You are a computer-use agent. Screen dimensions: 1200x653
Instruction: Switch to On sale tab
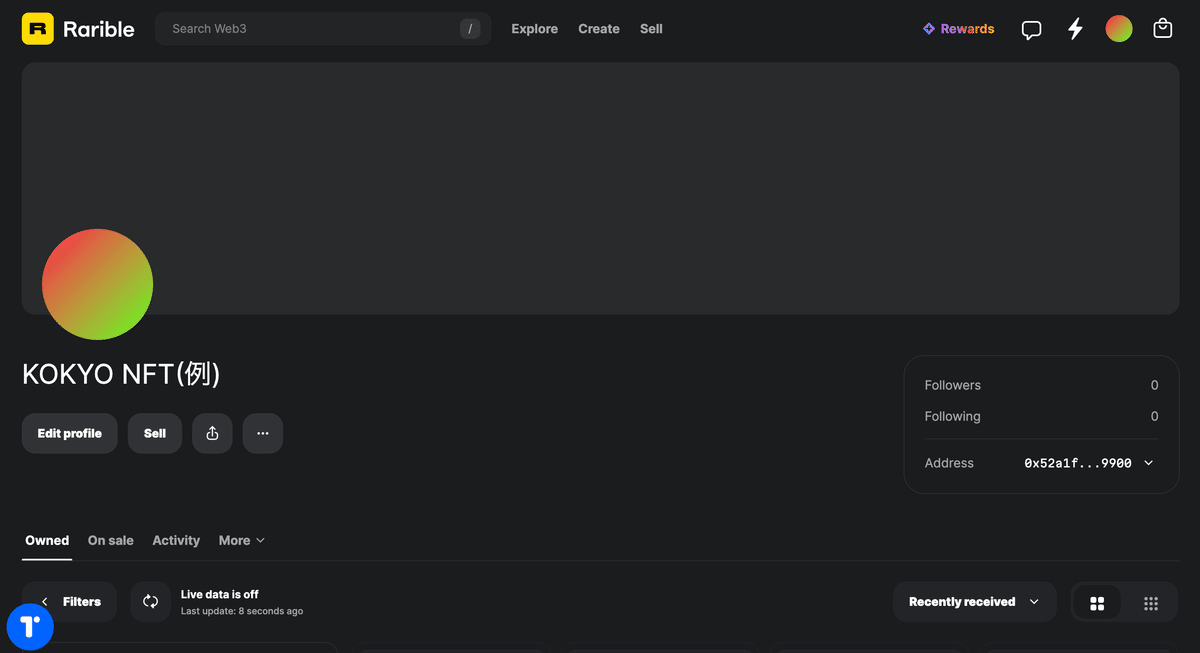click(110, 540)
